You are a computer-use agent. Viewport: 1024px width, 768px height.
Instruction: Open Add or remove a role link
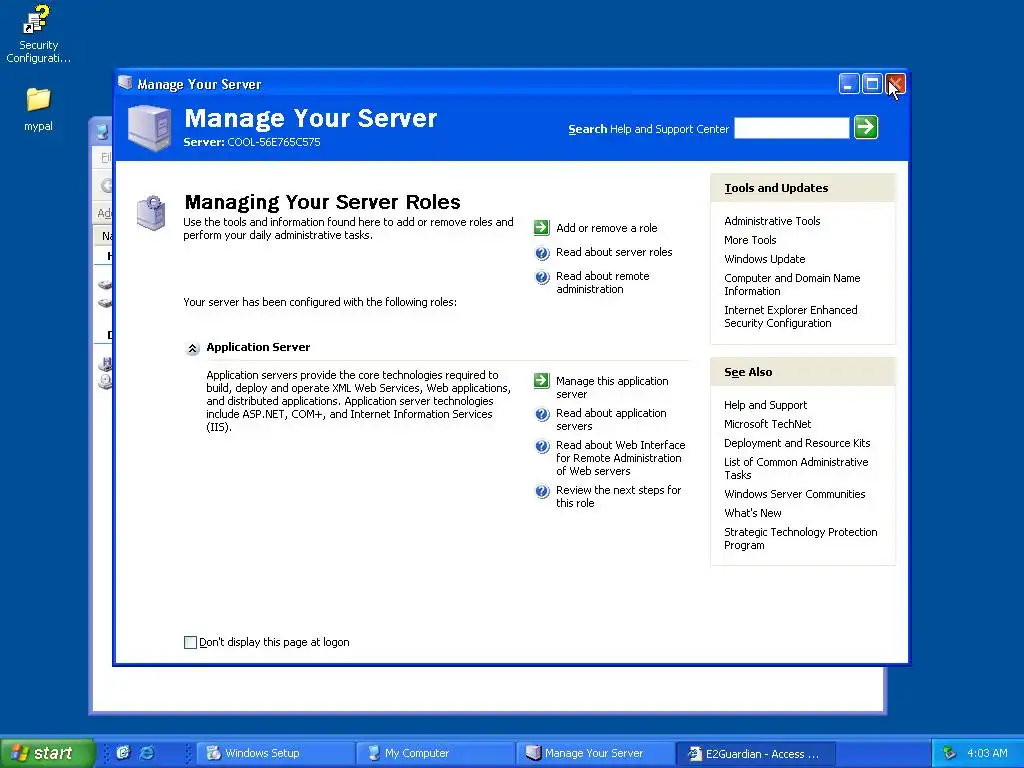coord(607,228)
